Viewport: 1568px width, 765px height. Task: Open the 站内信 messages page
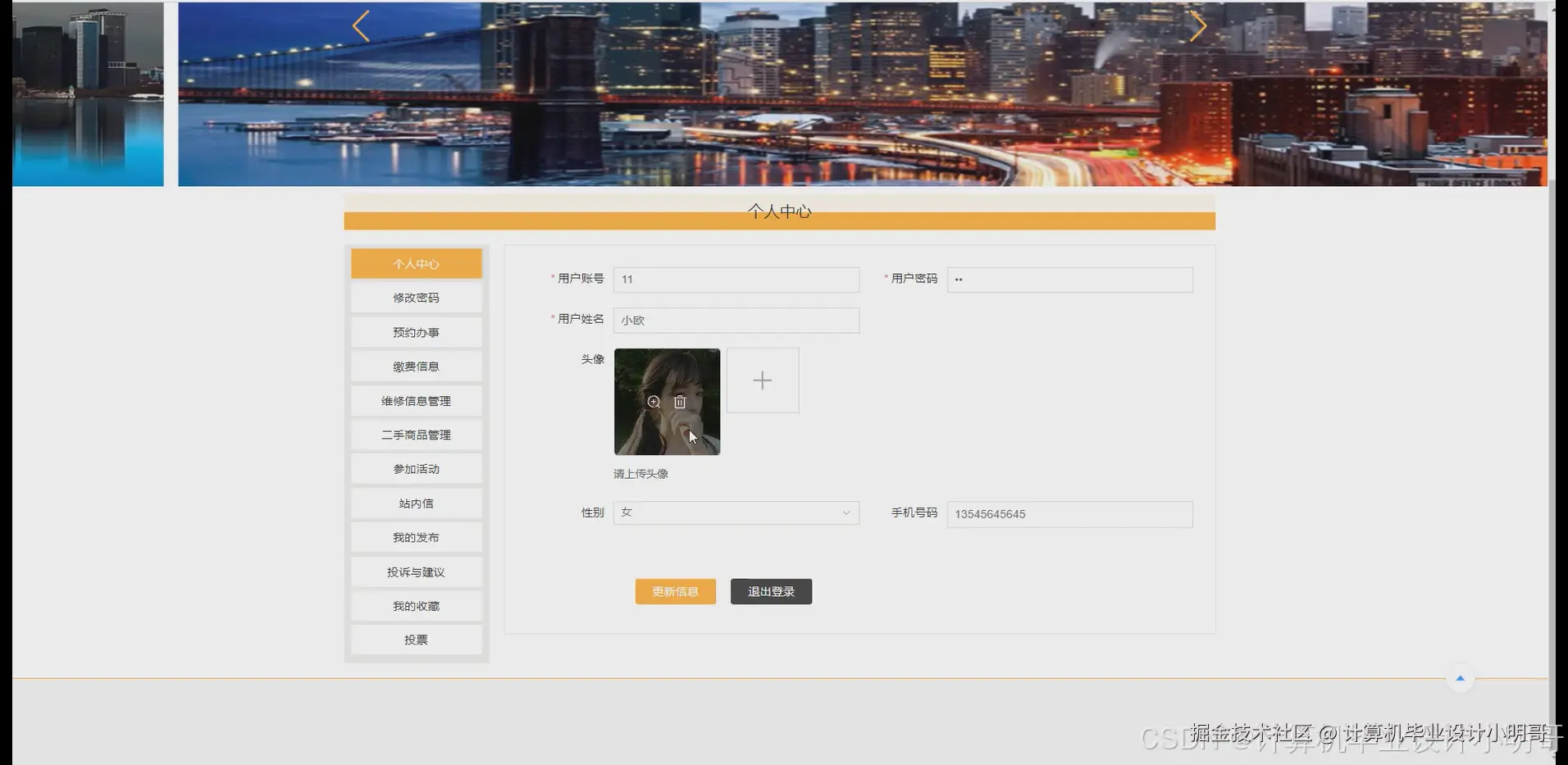[416, 503]
